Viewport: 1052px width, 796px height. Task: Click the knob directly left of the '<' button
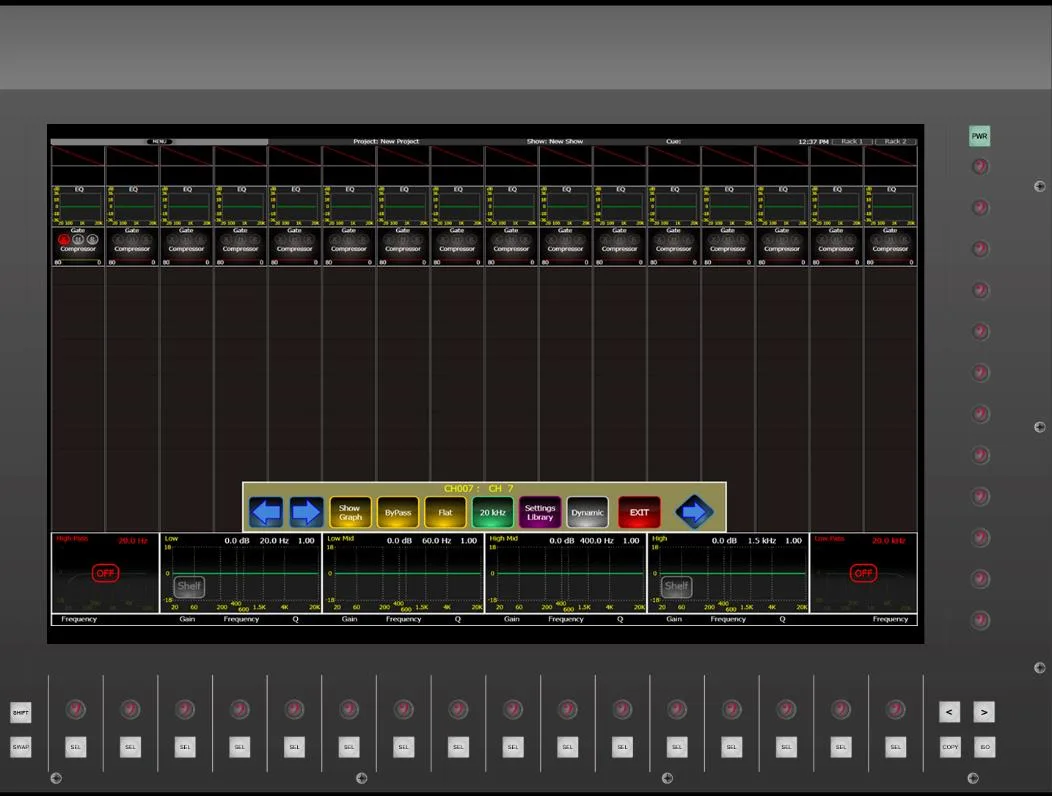(895, 709)
